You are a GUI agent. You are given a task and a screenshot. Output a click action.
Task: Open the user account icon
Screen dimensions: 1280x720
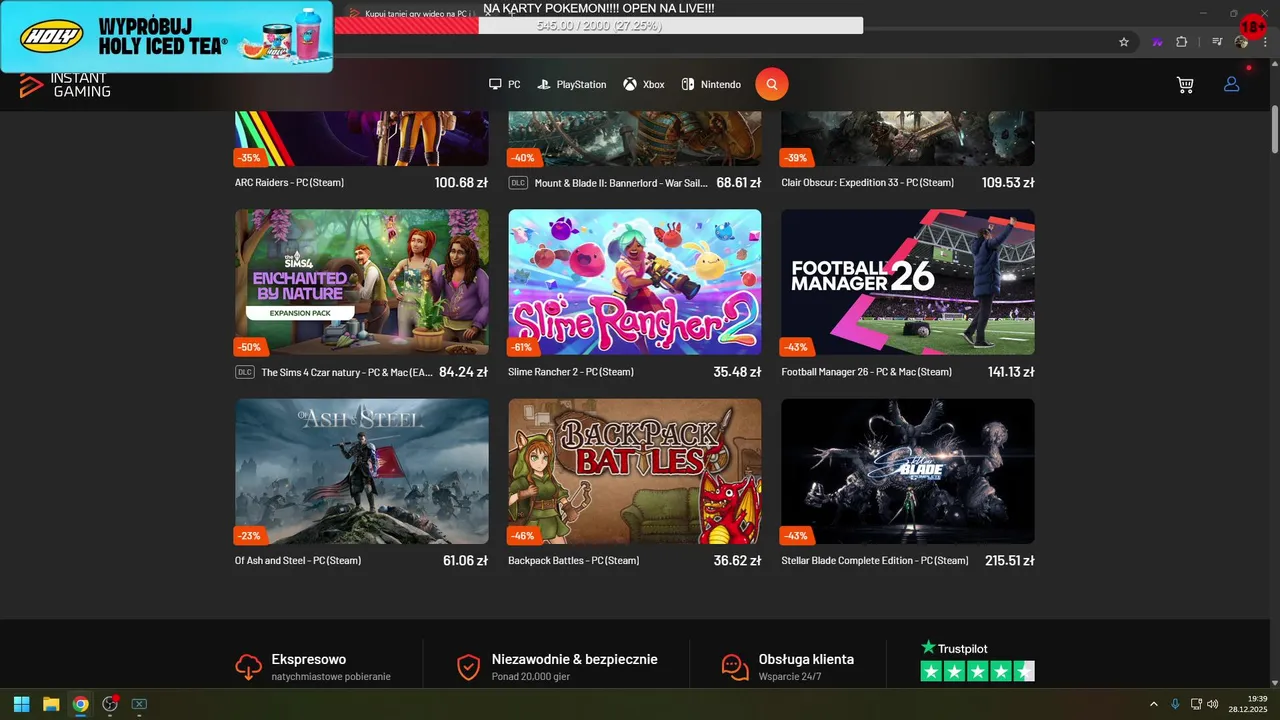[1231, 84]
